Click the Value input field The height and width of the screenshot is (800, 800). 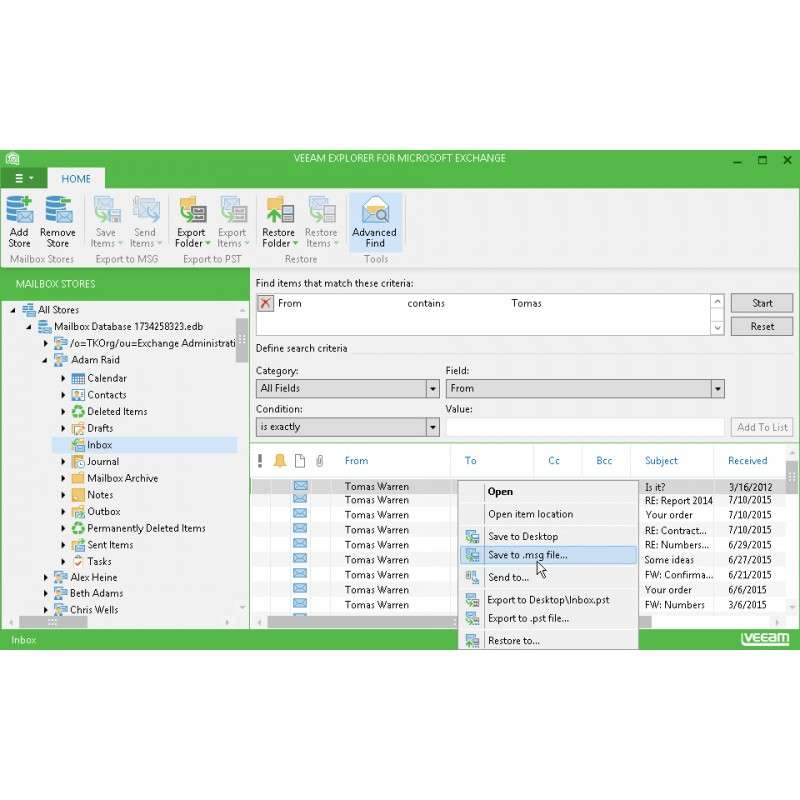click(x=585, y=427)
